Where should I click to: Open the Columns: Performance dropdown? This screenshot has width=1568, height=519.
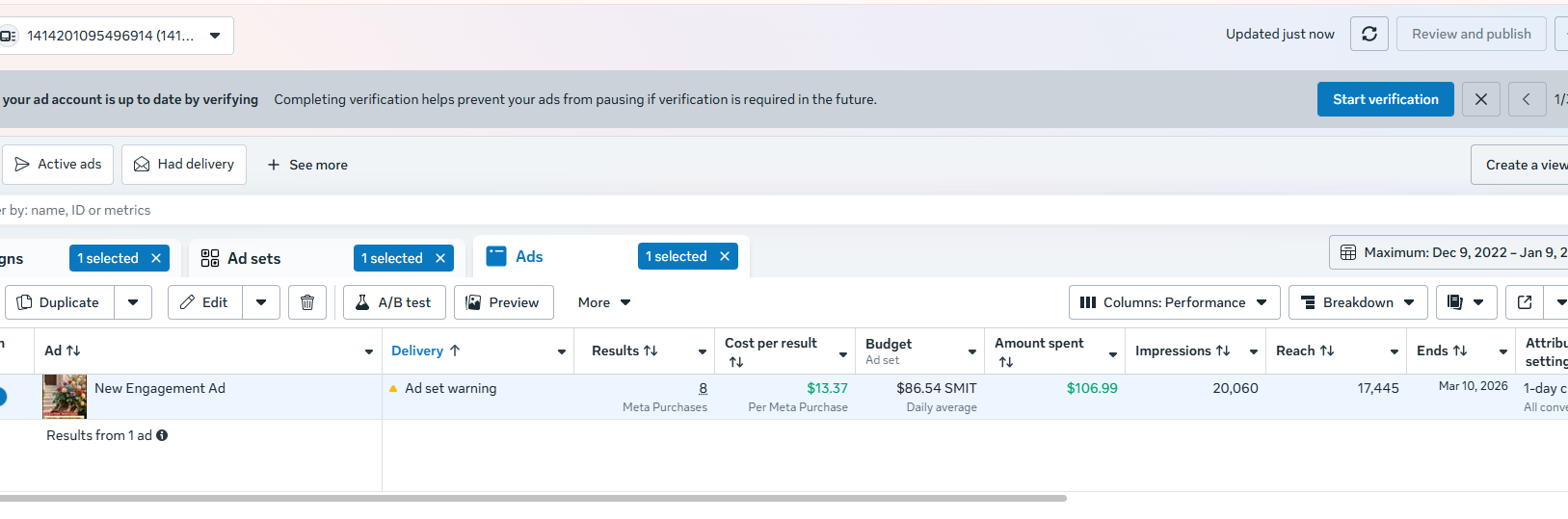pyautogui.click(x=1174, y=302)
